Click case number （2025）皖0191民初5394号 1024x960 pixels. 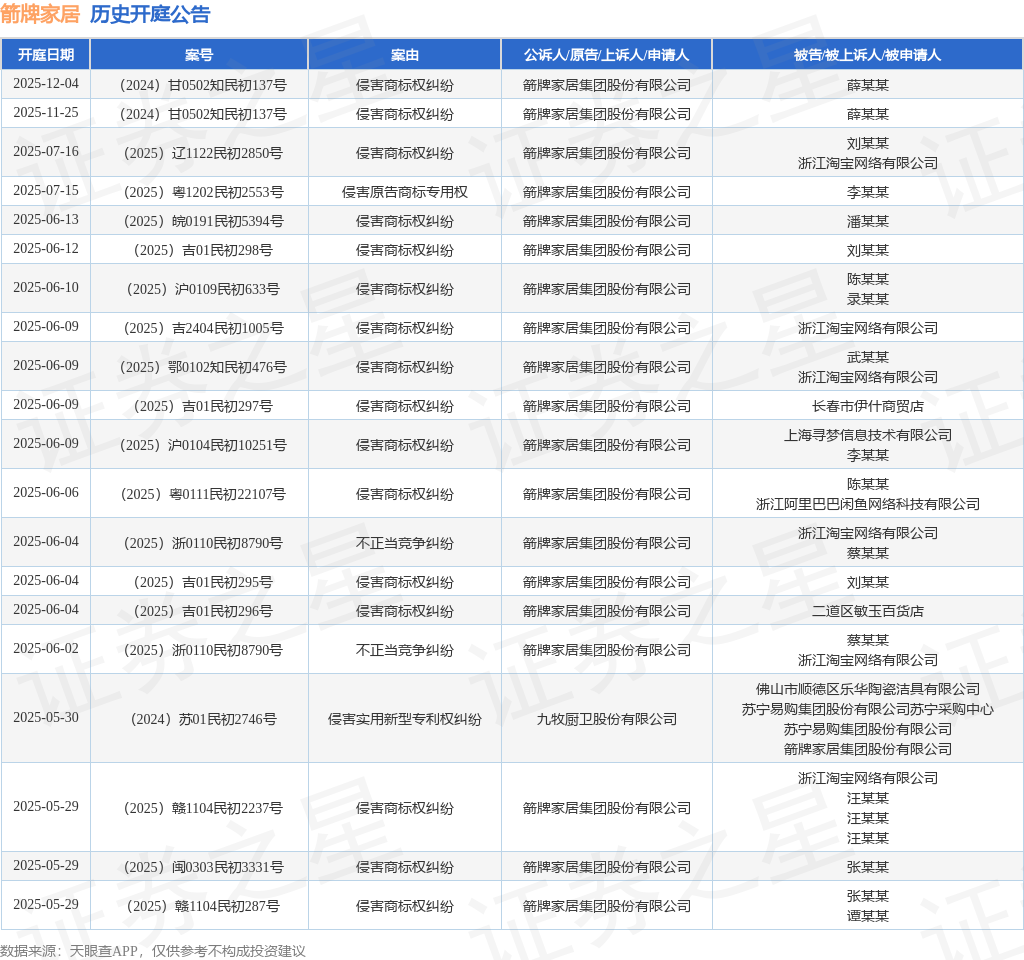pos(203,221)
